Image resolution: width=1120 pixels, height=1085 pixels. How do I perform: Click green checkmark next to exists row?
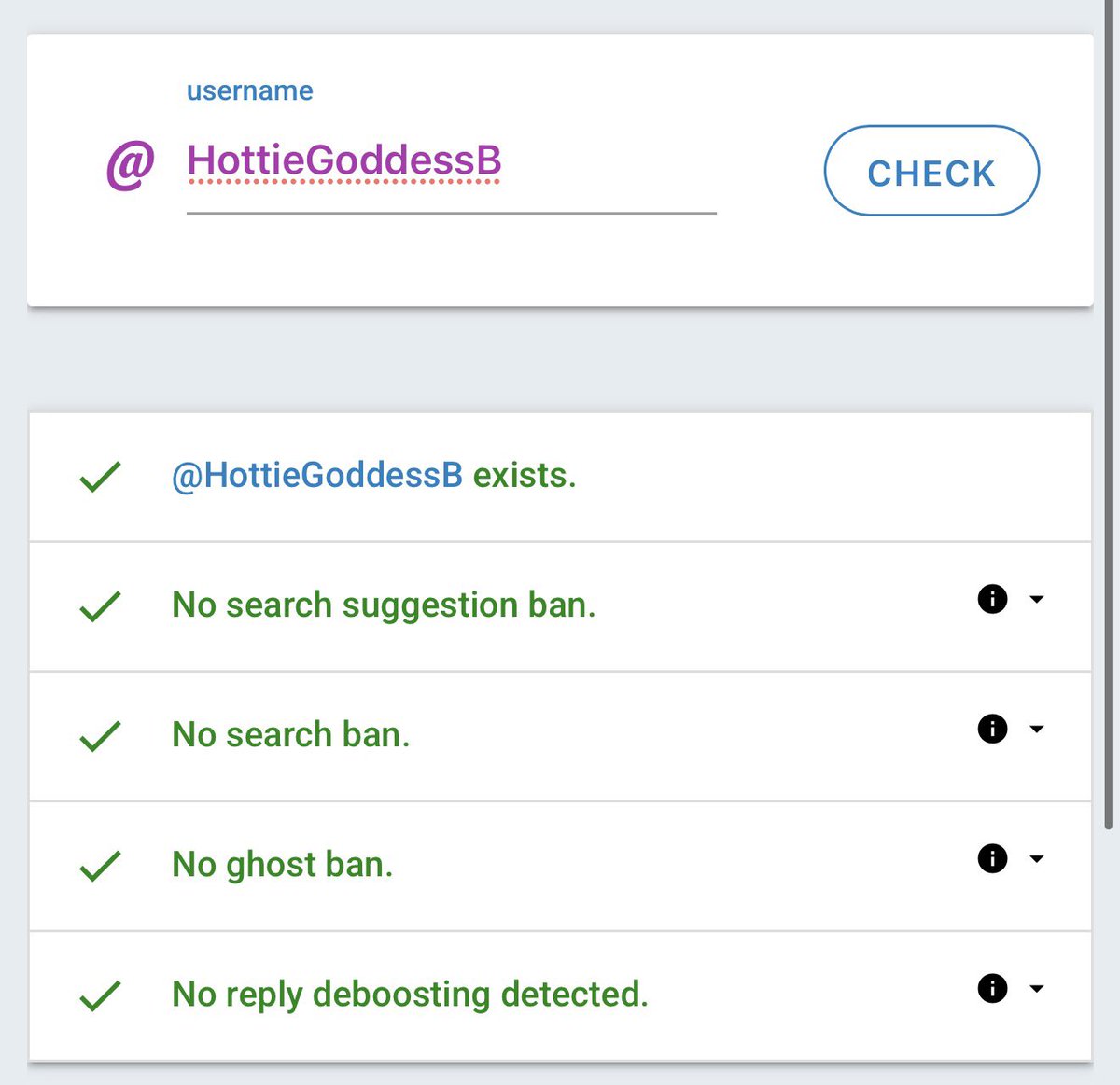[100, 477]
